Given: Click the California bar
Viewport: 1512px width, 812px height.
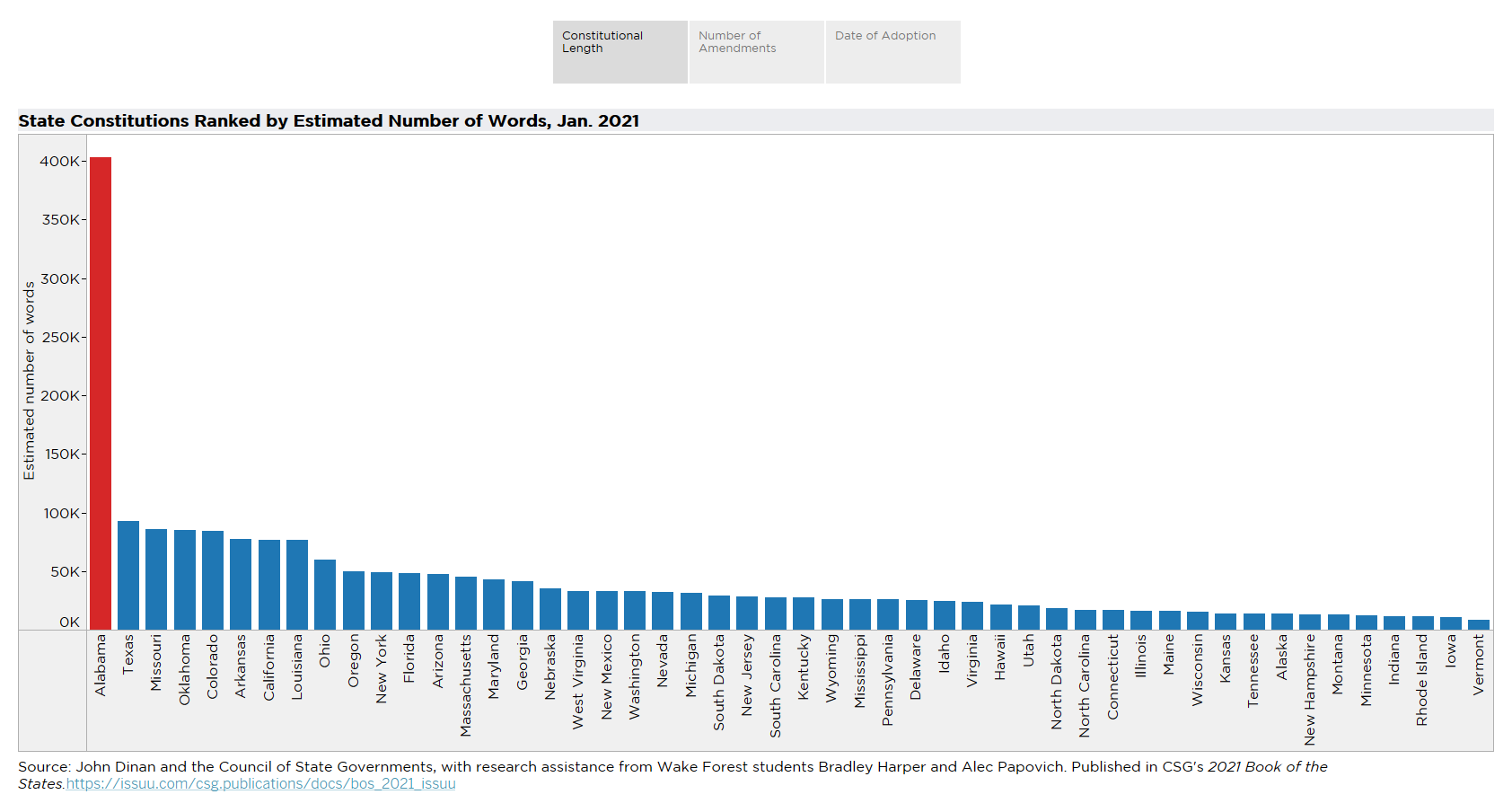Looking at the screenshot, I should click(269, 585).
